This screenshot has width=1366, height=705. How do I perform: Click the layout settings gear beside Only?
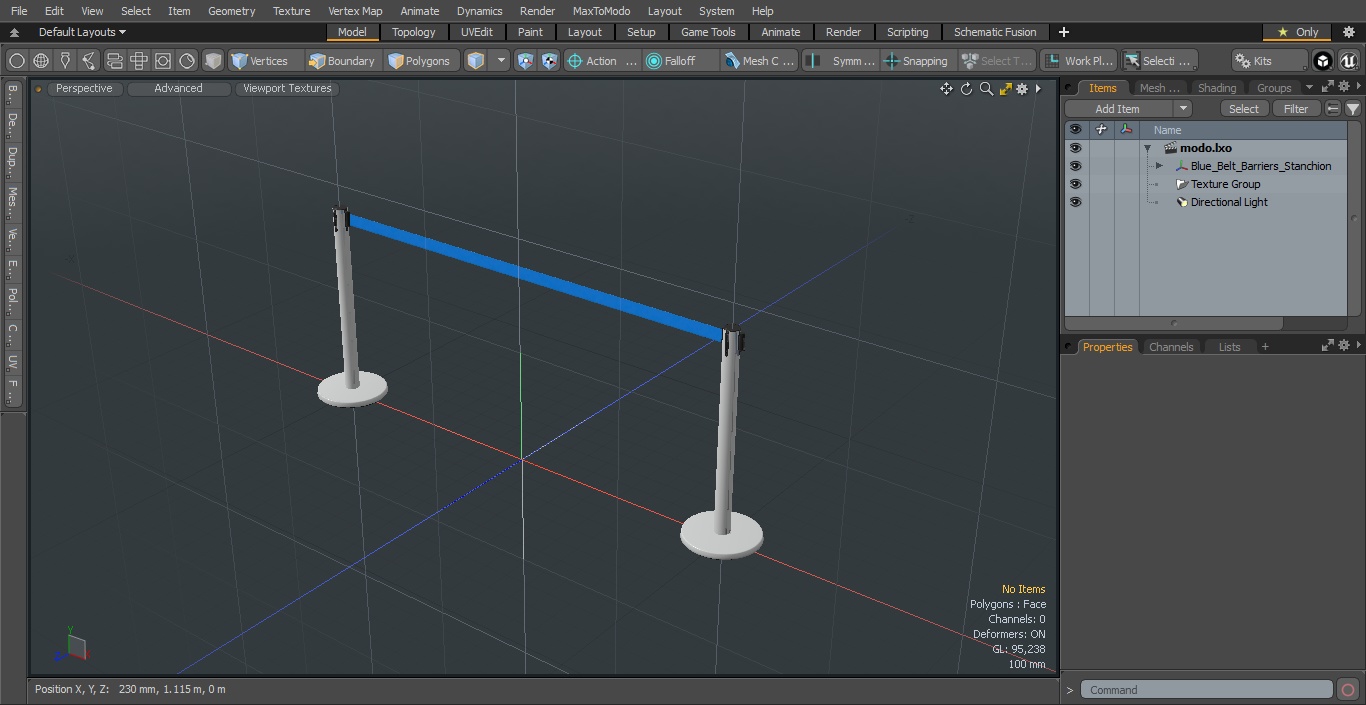tap(1348, 32)
